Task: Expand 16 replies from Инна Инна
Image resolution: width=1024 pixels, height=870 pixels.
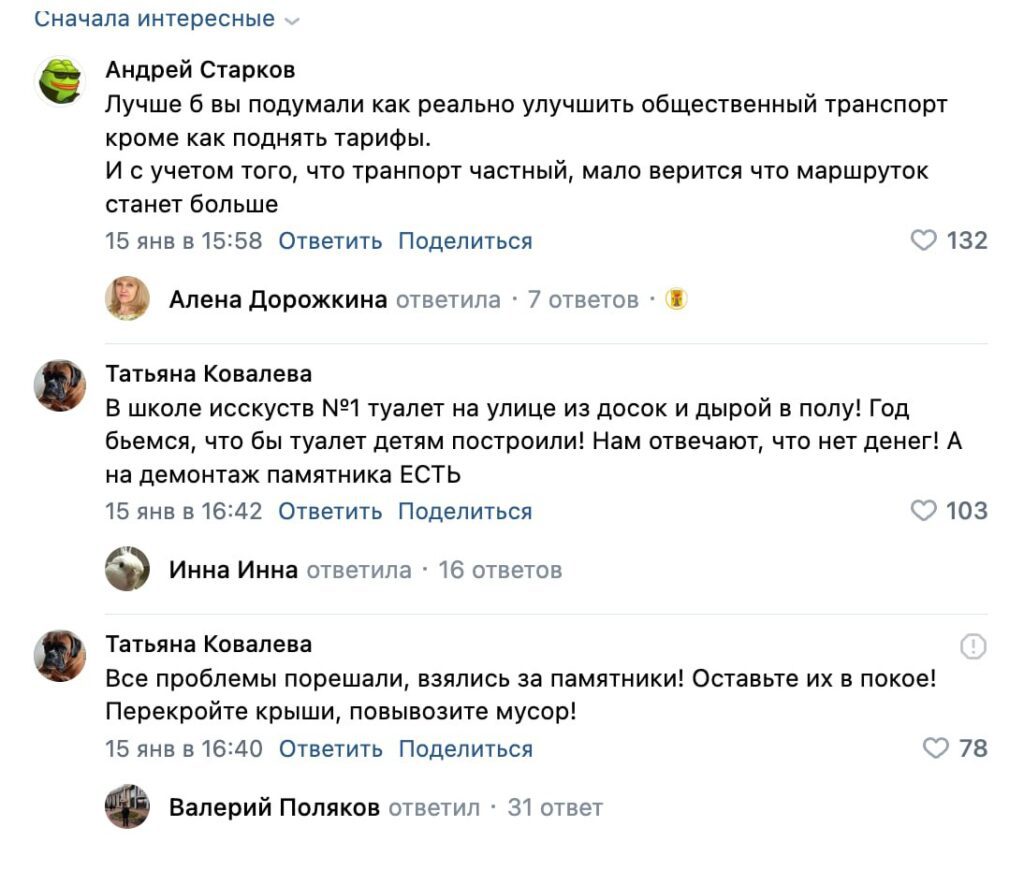Action: tap(500, 570)
